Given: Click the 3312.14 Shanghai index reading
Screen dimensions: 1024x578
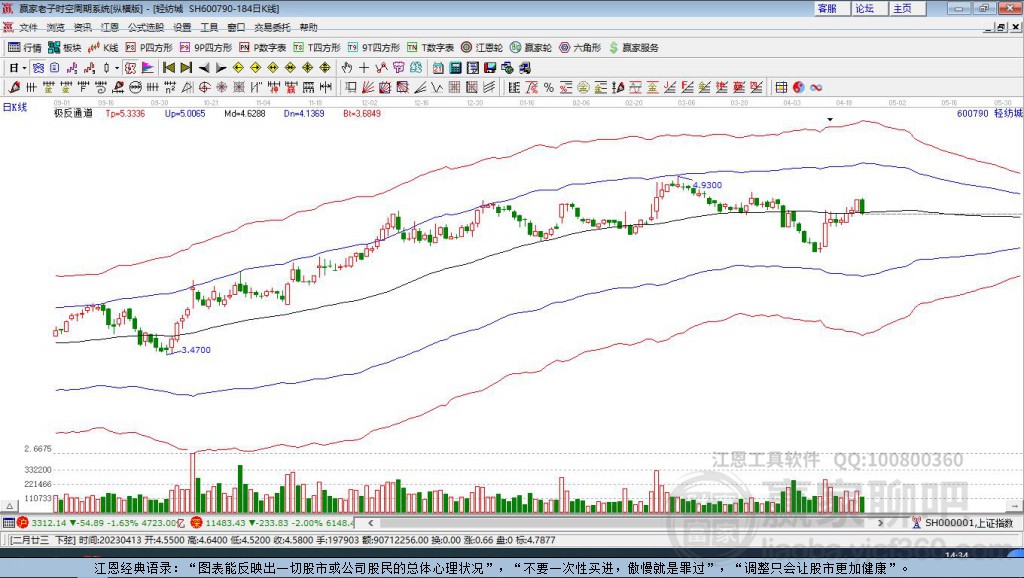Looking at the screenshot, I should tap(49, 522).
